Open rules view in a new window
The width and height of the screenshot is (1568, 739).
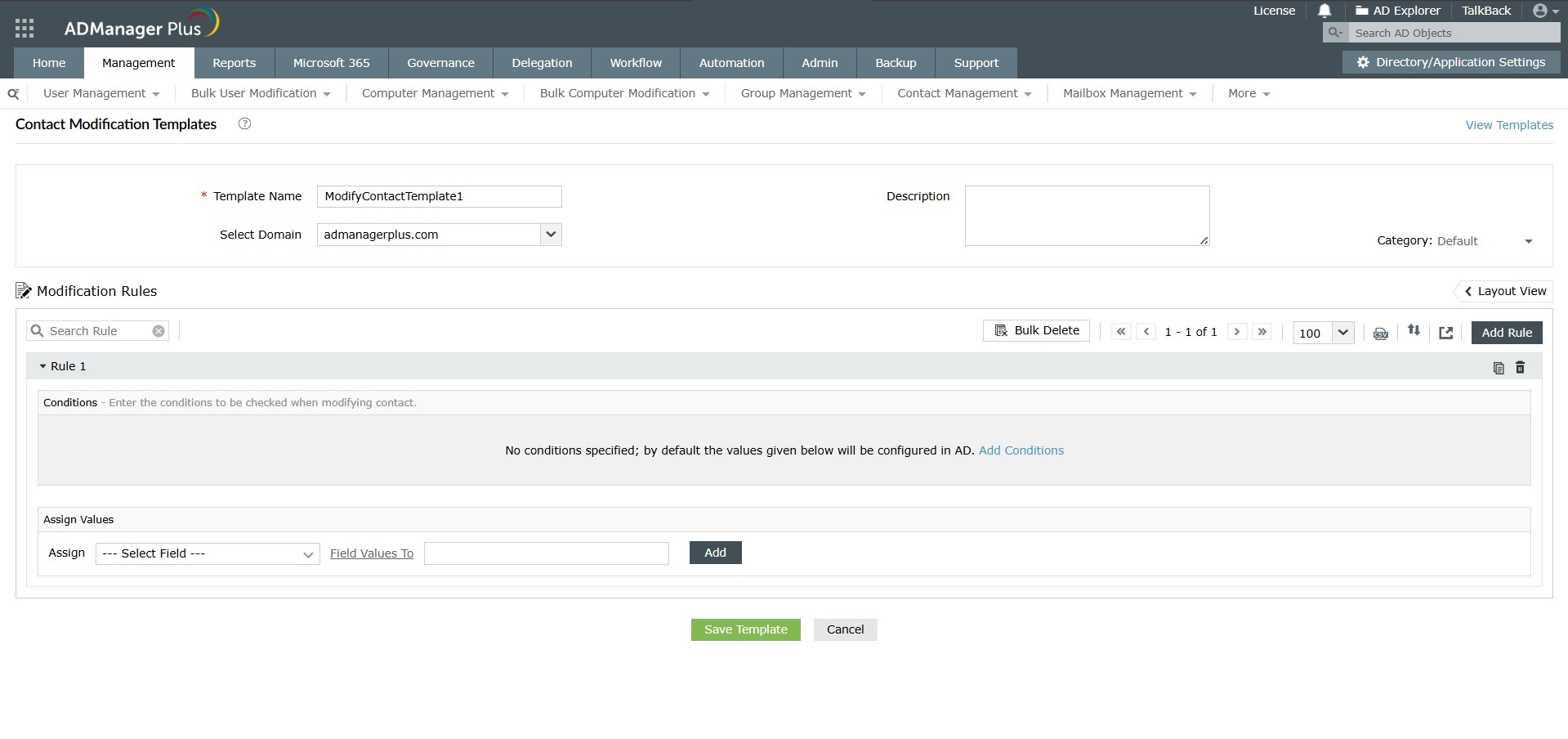1446,332
